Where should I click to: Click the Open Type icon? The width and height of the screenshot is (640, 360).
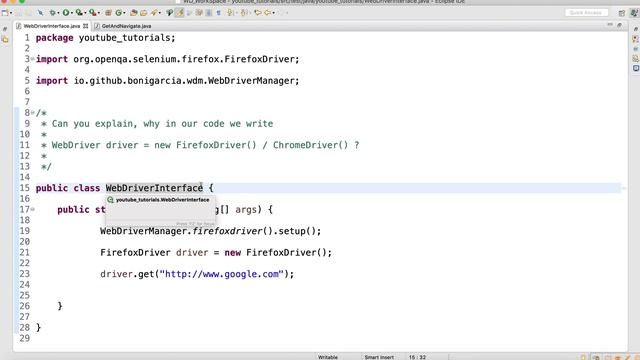(x=133, y=13)
